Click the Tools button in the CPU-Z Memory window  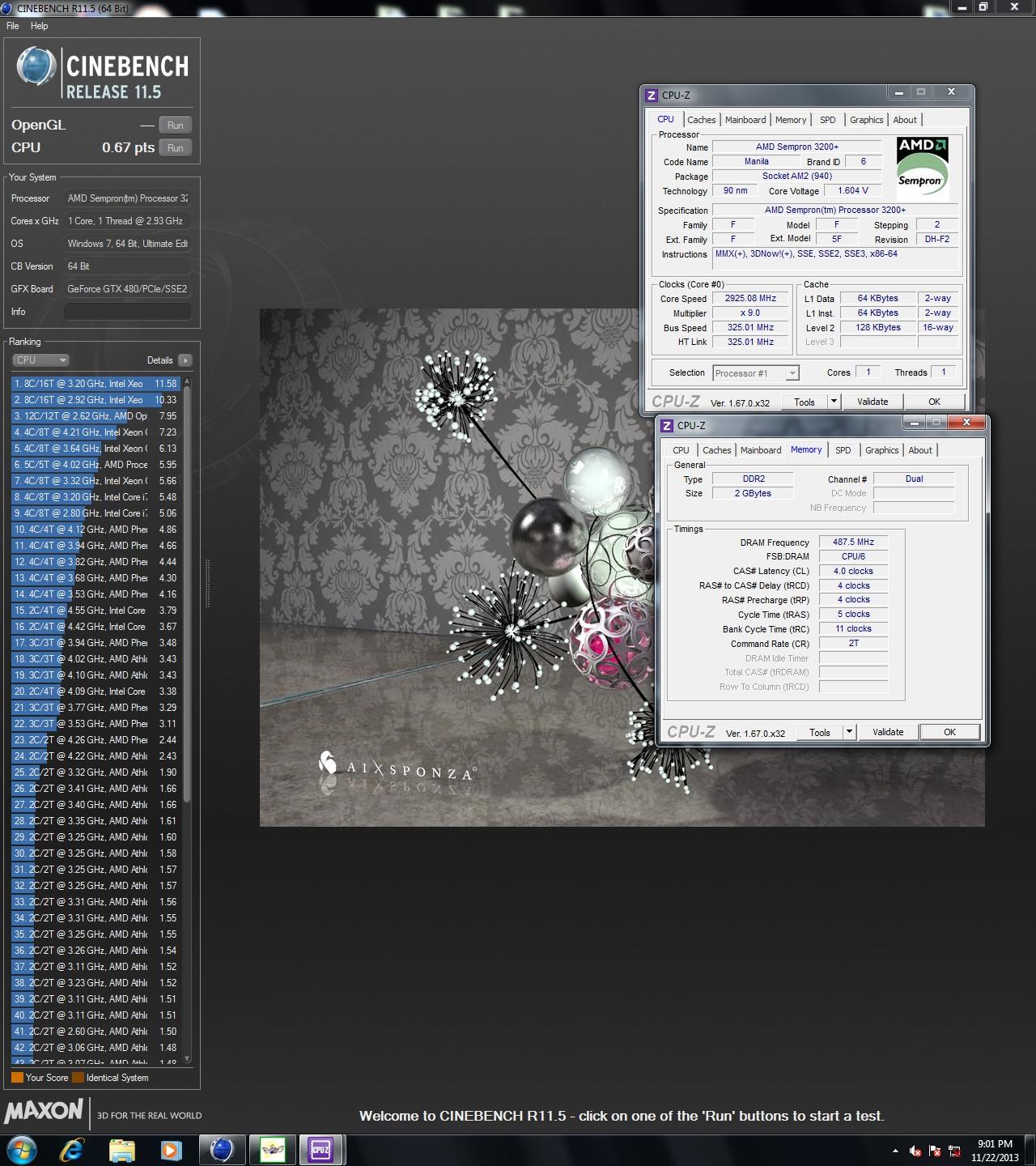[820, 733]
